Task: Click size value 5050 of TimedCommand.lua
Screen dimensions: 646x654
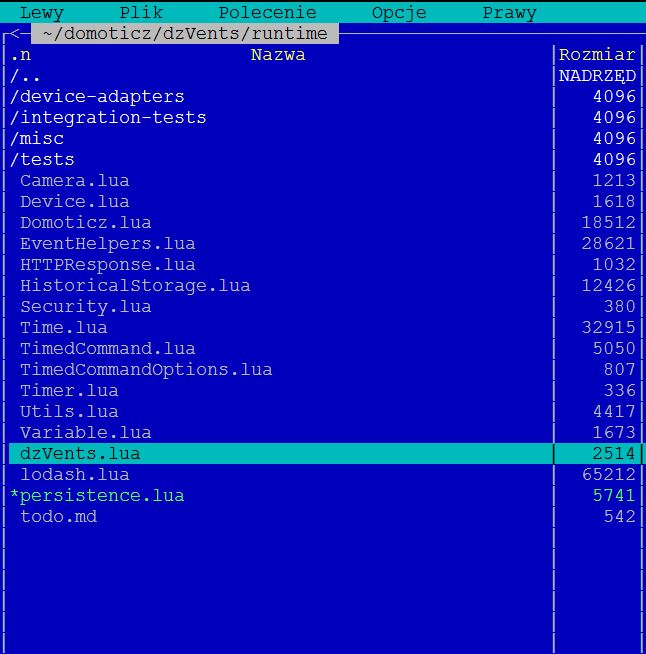Action: click(x=614, y=349)
